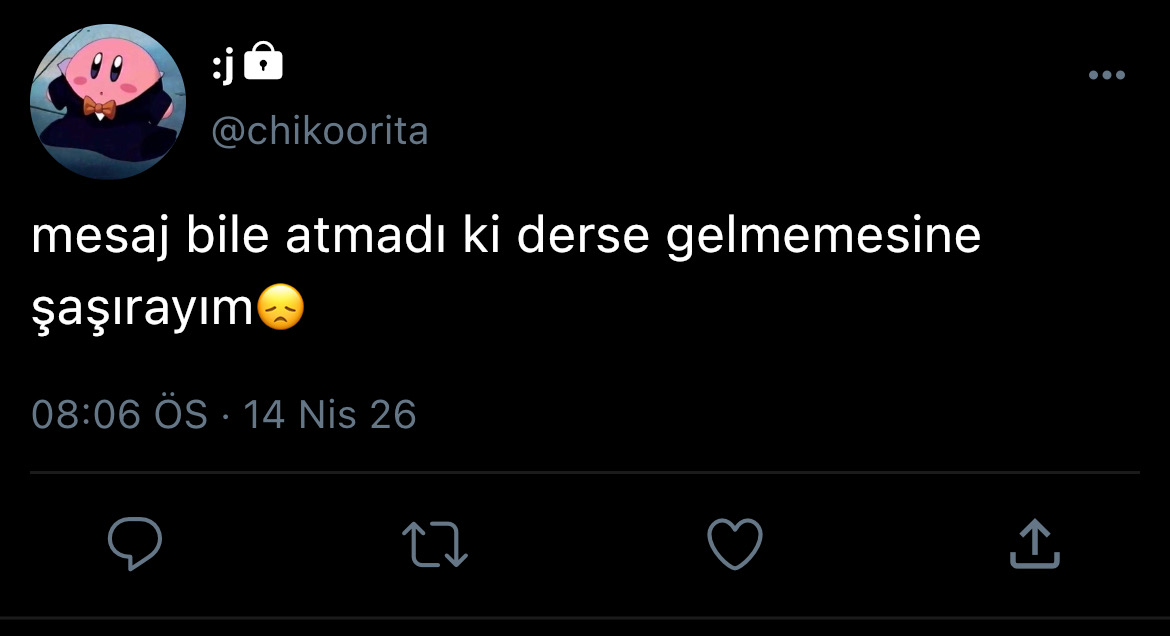Image resolution: width=1170 pixels, height=636 pixels.
Task: Open the reply speech bubble icon
Action: (135, 543)
